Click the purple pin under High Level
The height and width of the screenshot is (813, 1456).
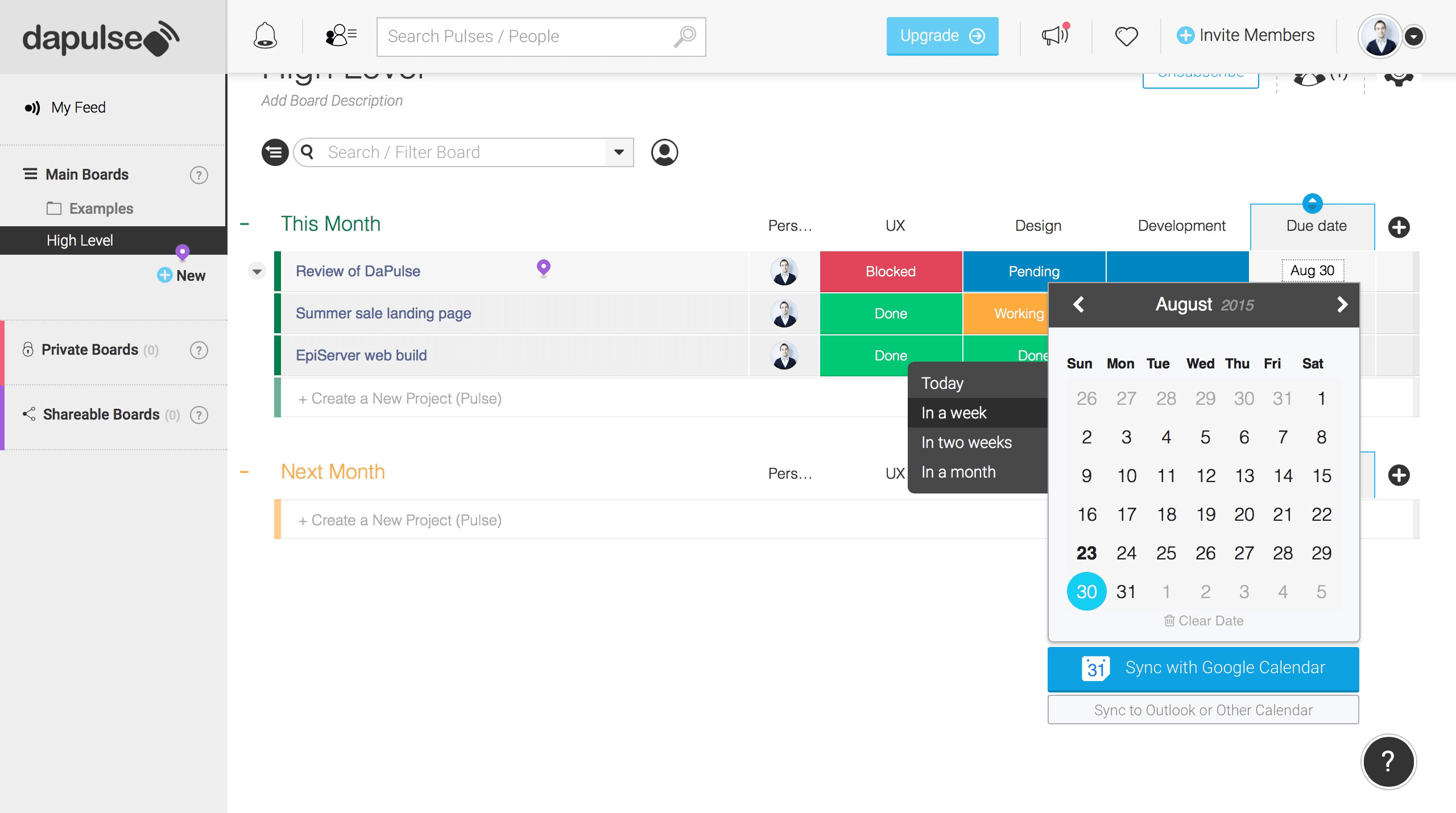[182, 252]
